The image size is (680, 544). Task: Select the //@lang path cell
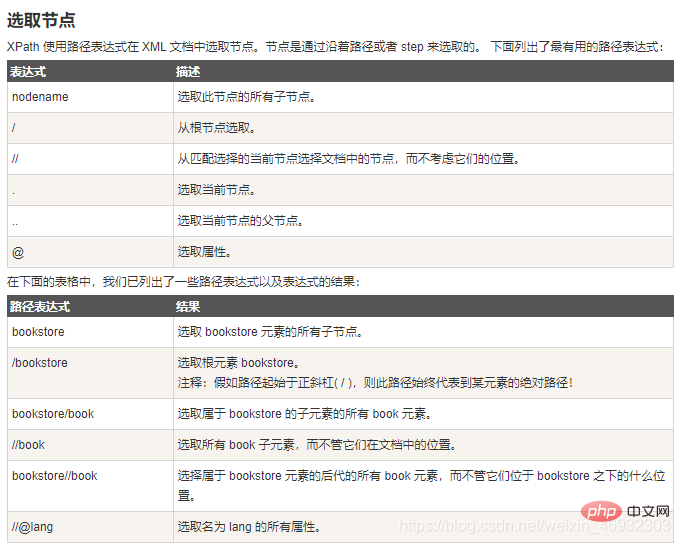pos(90,527)
